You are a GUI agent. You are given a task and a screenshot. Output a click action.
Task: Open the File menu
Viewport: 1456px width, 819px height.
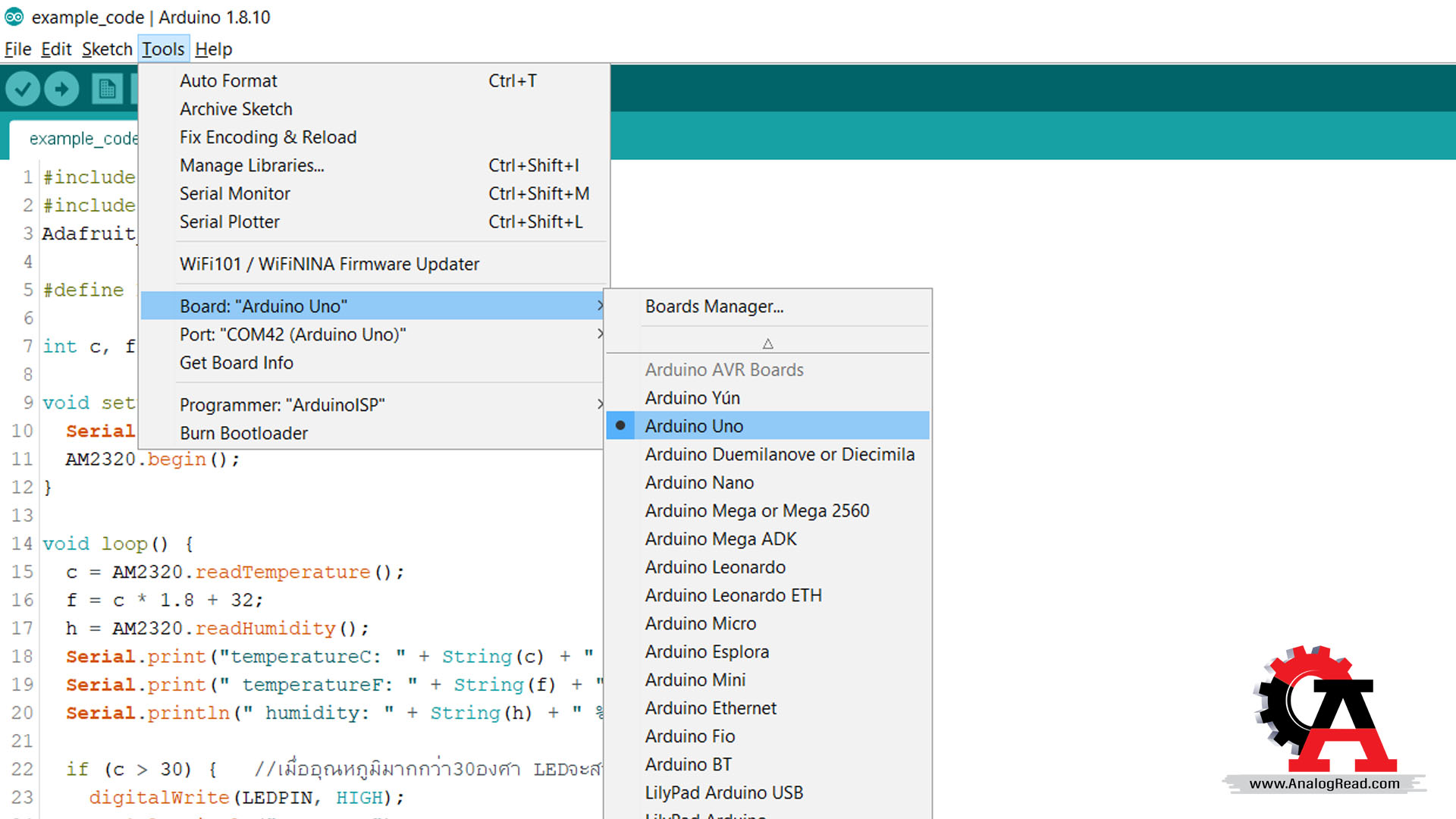17,49
